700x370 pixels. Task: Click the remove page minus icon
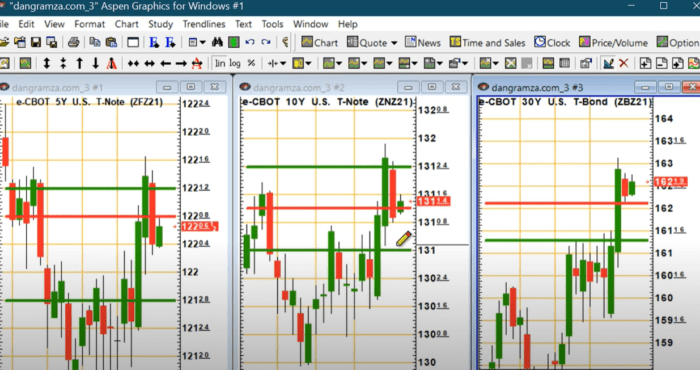pyautogui.click(x=661, y=63)
